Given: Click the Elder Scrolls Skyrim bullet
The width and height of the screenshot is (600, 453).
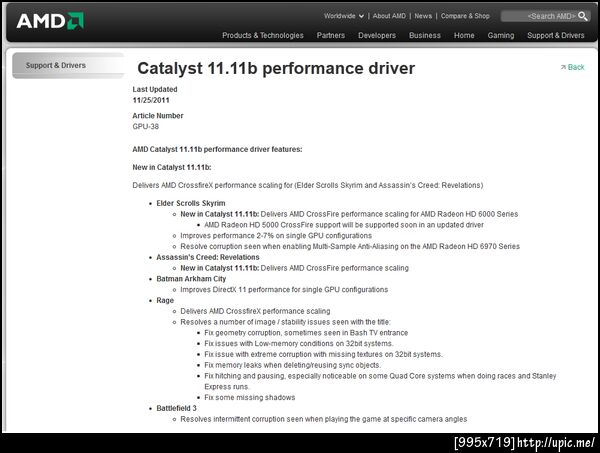Looking at the screenshot, I should tap(191, 203).
